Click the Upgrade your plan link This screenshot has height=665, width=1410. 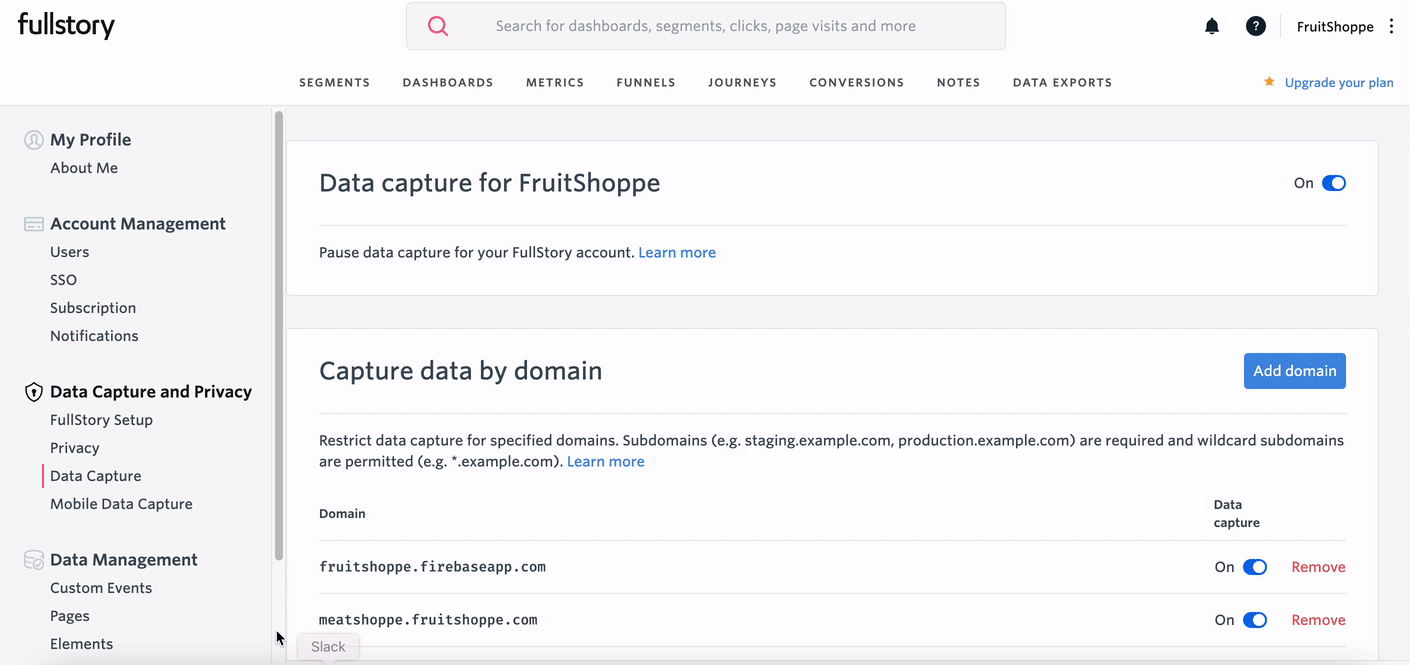(1339, 83)
